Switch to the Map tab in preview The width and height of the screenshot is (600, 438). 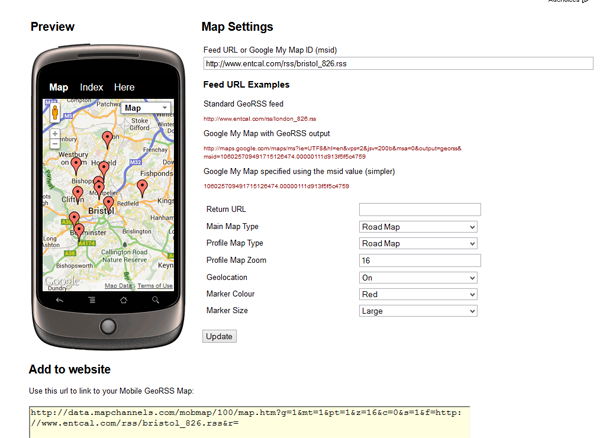(59, 87)
